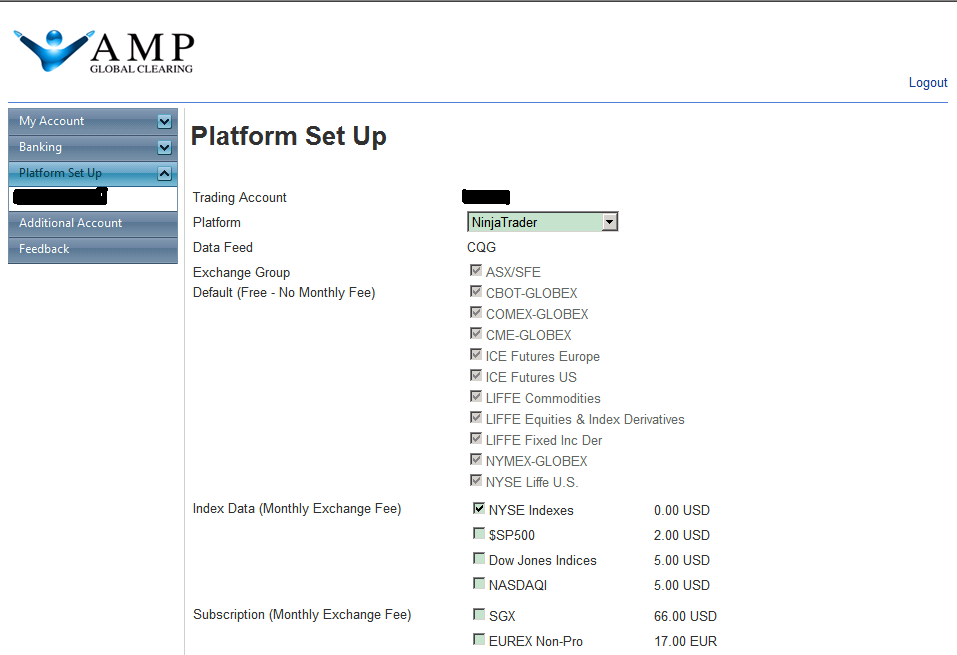Log out via the Logout link

[x=928, y=82]
